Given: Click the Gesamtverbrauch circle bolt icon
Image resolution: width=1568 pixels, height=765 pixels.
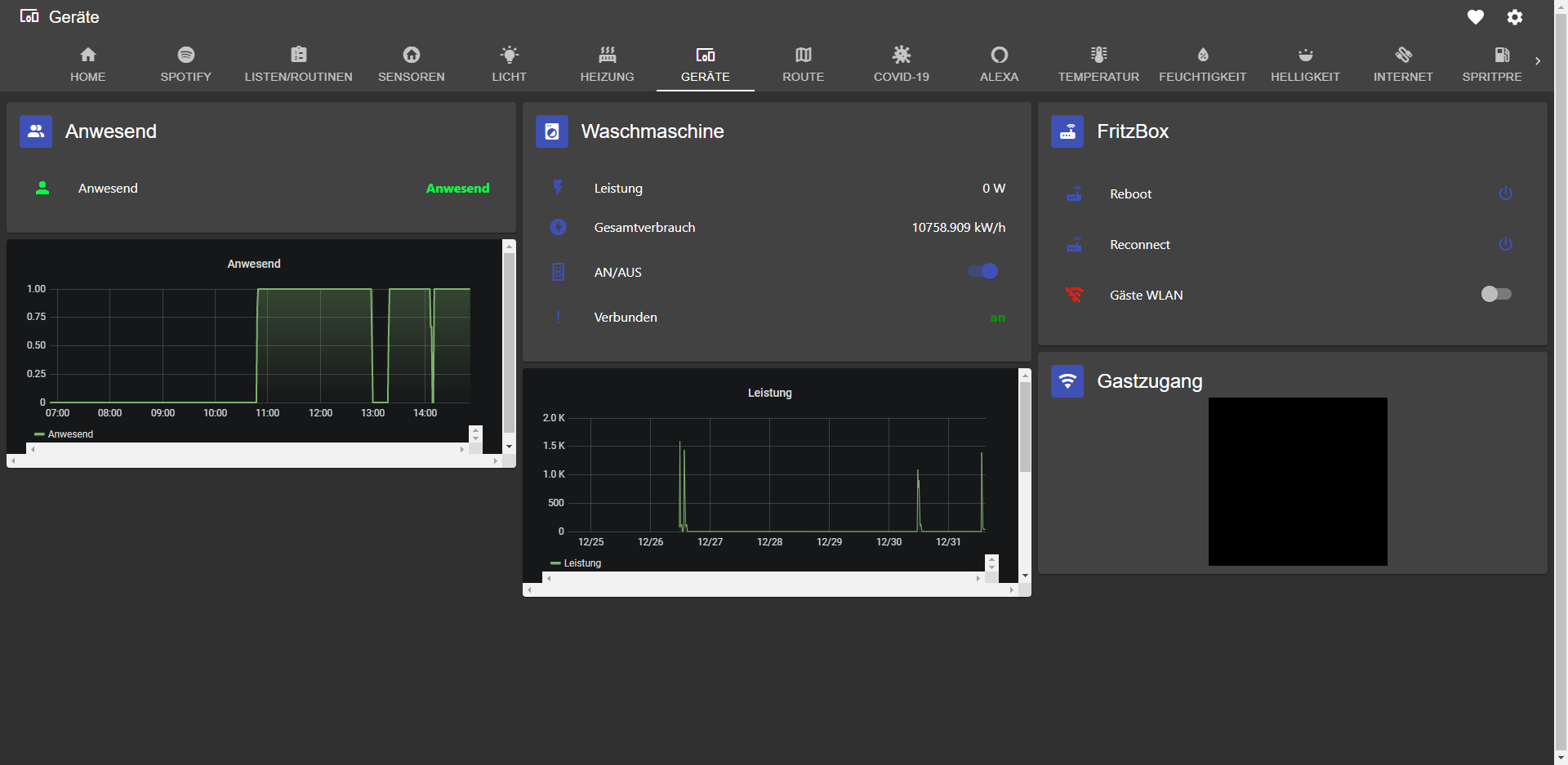Looking at the screenshot, I should (559, 227).
